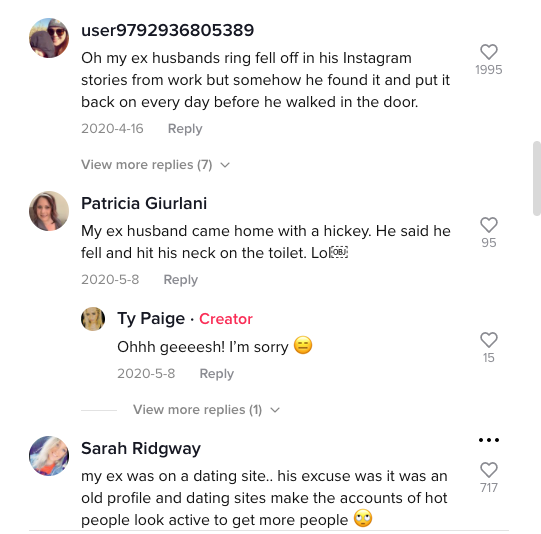Like Sarah Ridgway's dating site comment
The width and height of the screenshot is (541, 534).
(x=489, y=470)
